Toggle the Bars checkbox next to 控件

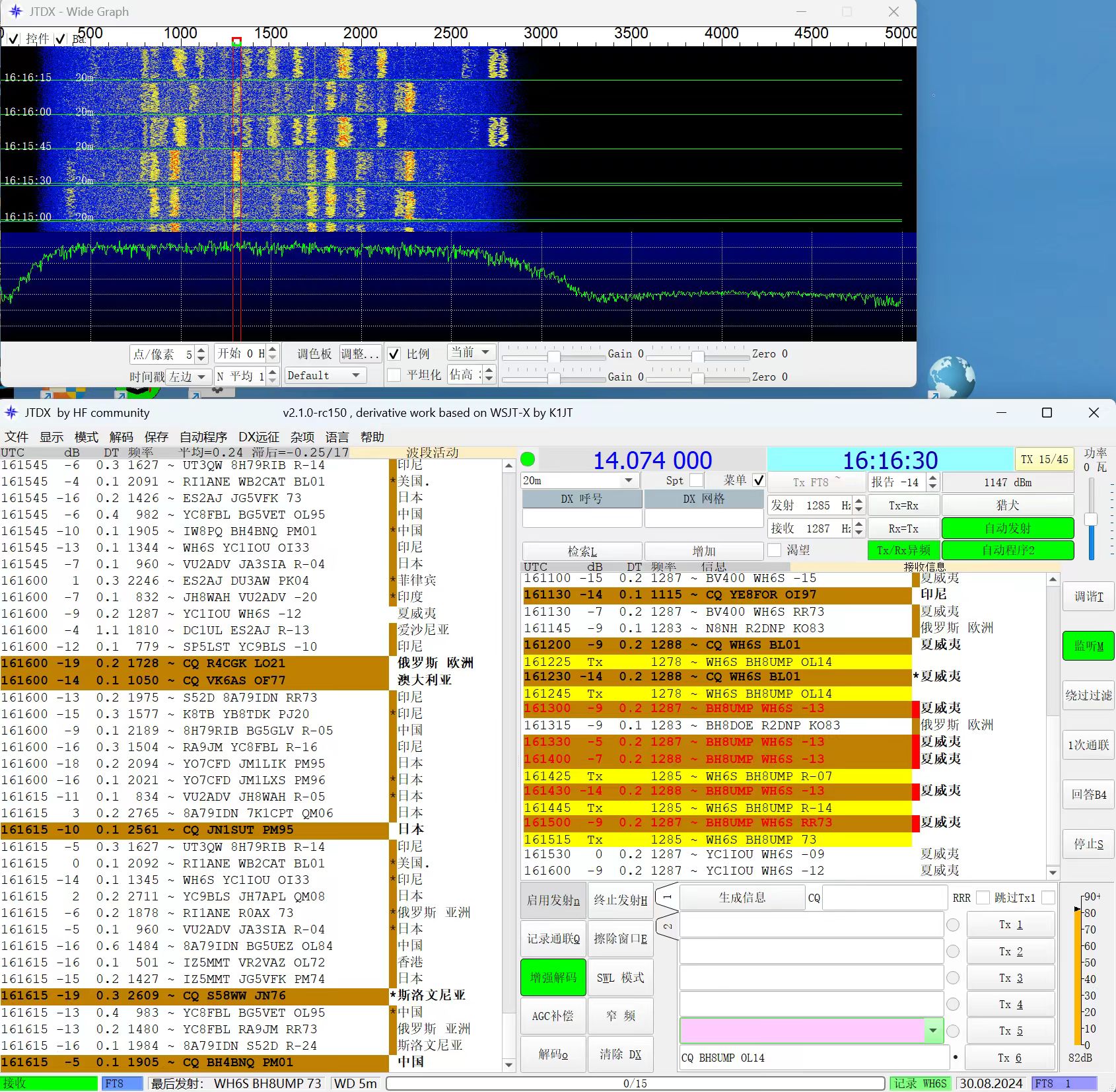pos(61,39)
